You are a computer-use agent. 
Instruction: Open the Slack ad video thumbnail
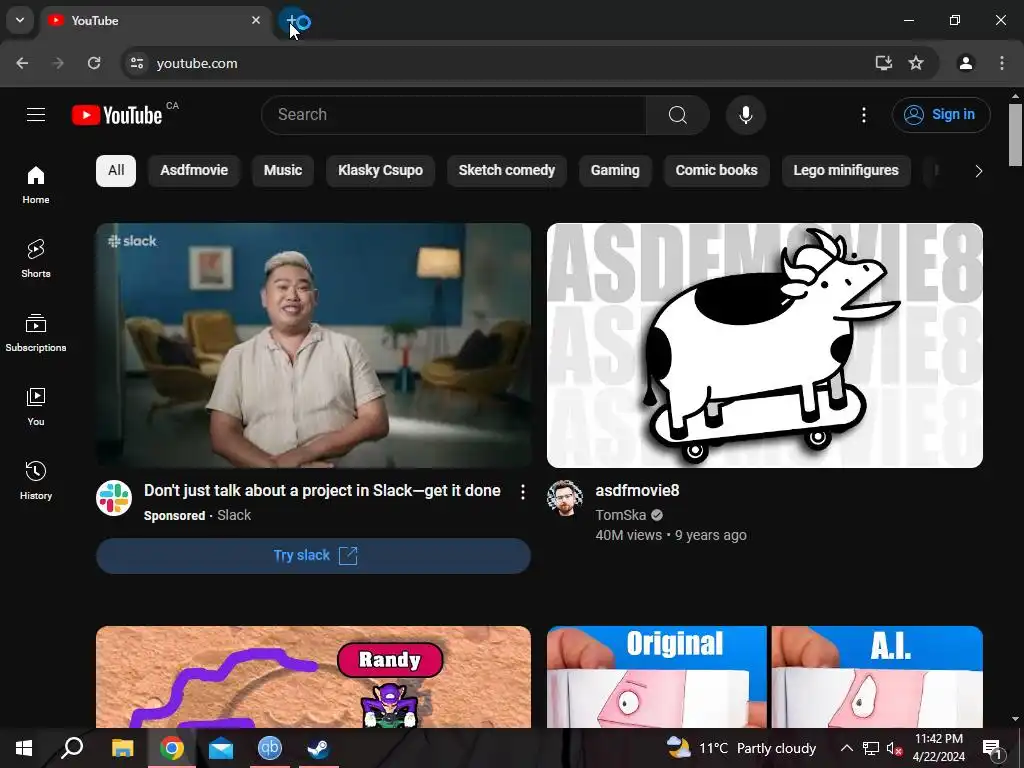pyautogui.click(x=313, y=345)
